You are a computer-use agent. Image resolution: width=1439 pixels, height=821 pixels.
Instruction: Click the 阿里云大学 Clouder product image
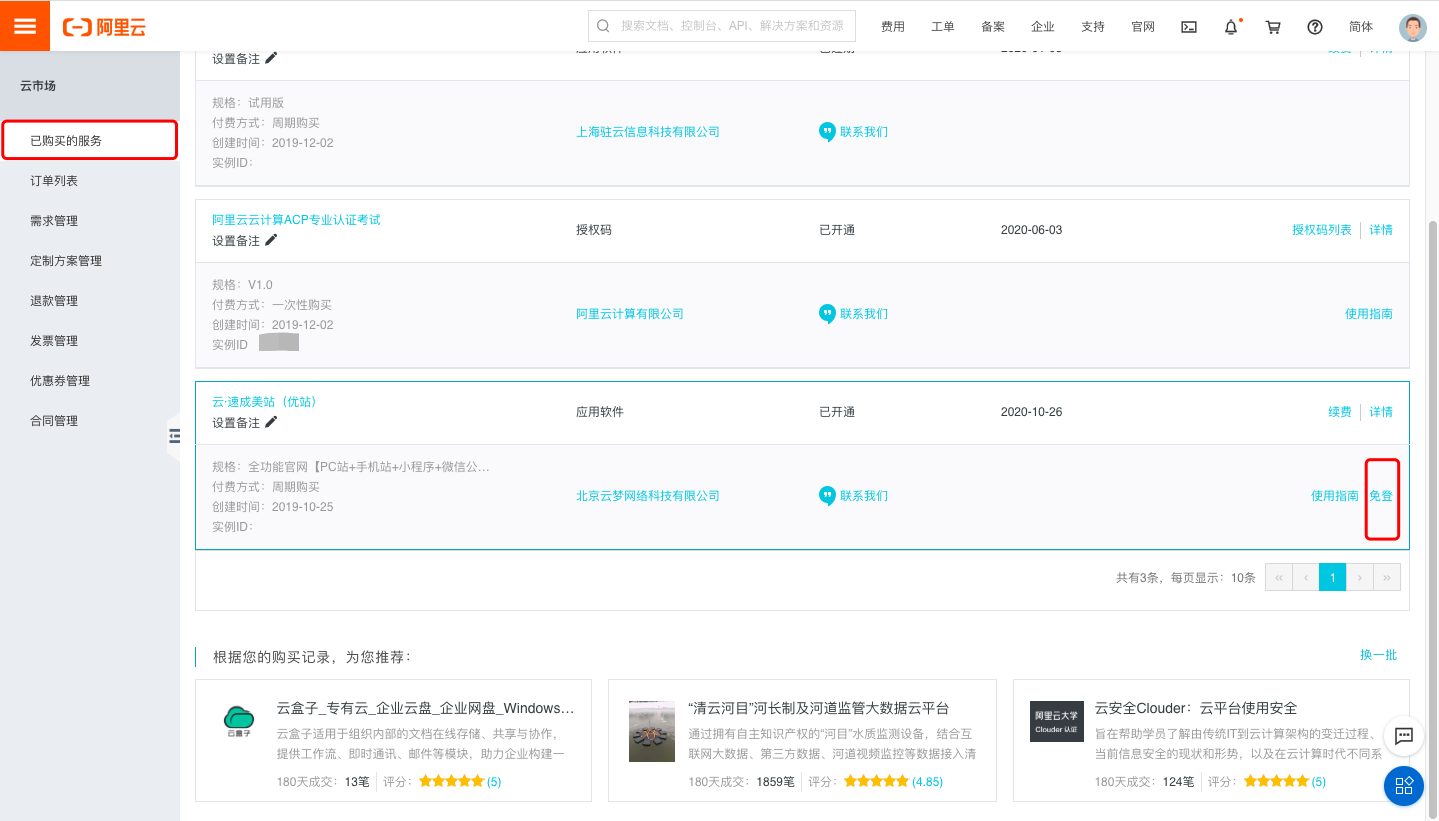1057,721
